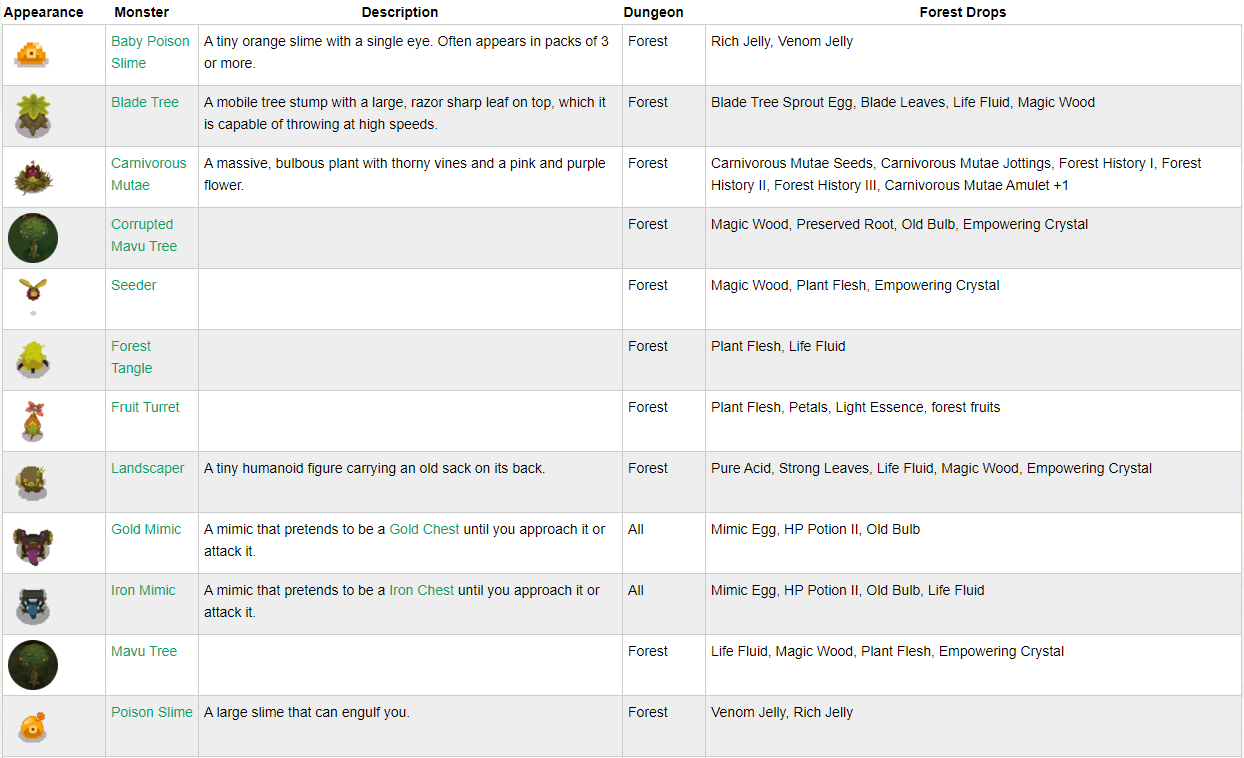Image resolution: width=1244 pixels, height=758 pixels.
Task: Click the Fruit Turret sprite image
Action: coord(33,420)
